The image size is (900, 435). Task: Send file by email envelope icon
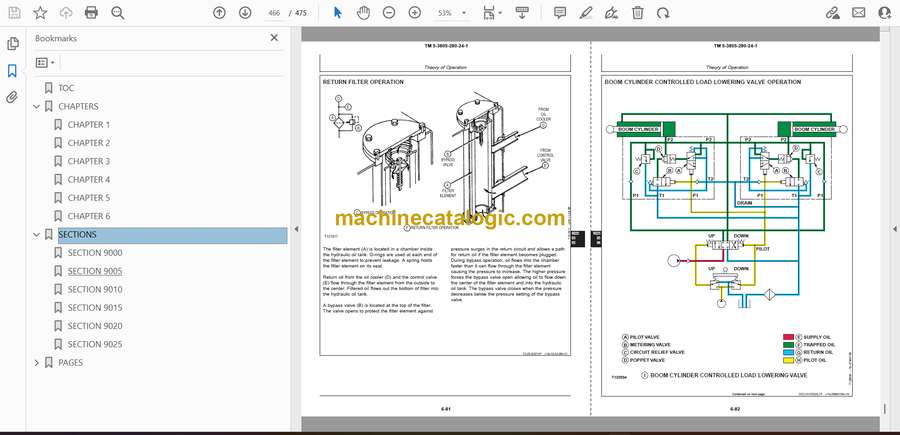point(857,13)
